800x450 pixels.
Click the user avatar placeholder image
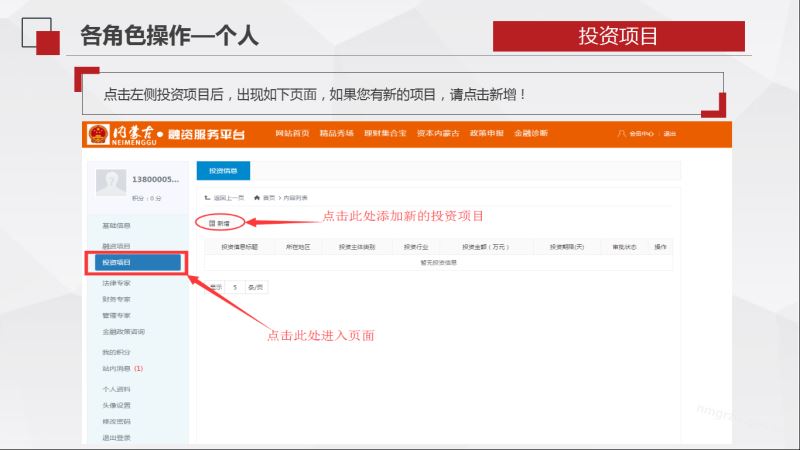(110, 180)
